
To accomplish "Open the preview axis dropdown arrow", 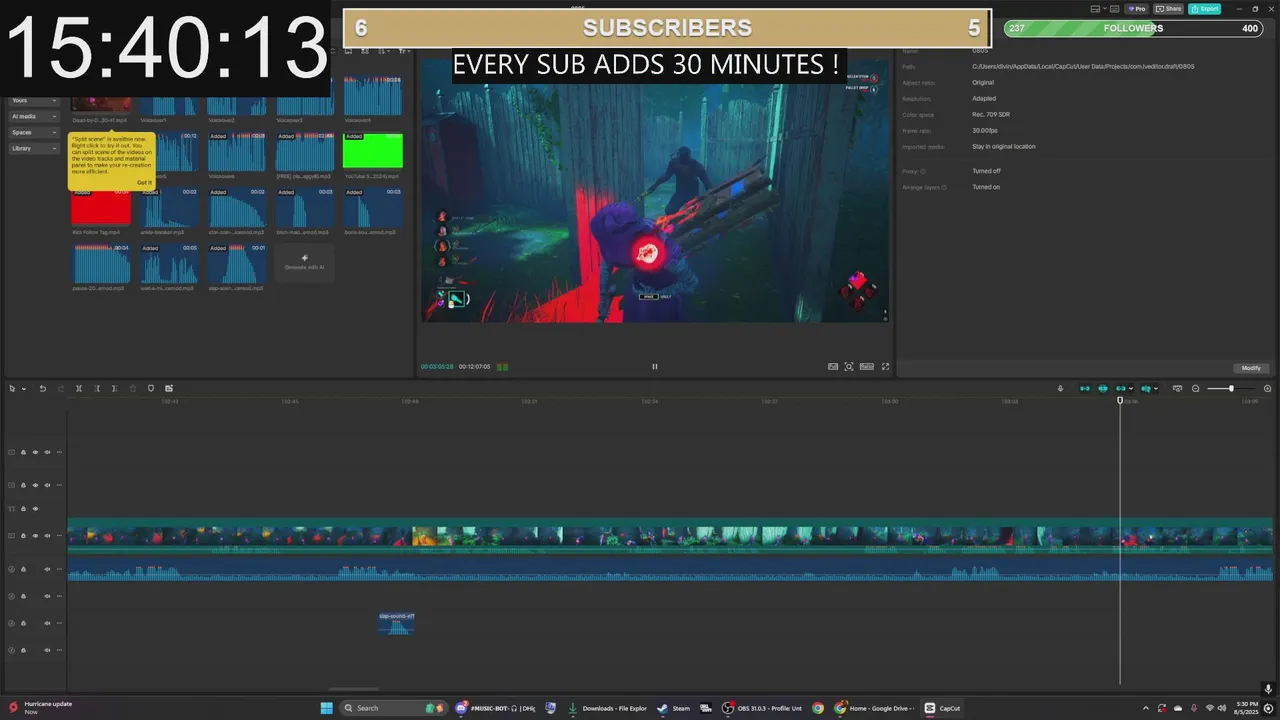I will [x=1156, y=389].
